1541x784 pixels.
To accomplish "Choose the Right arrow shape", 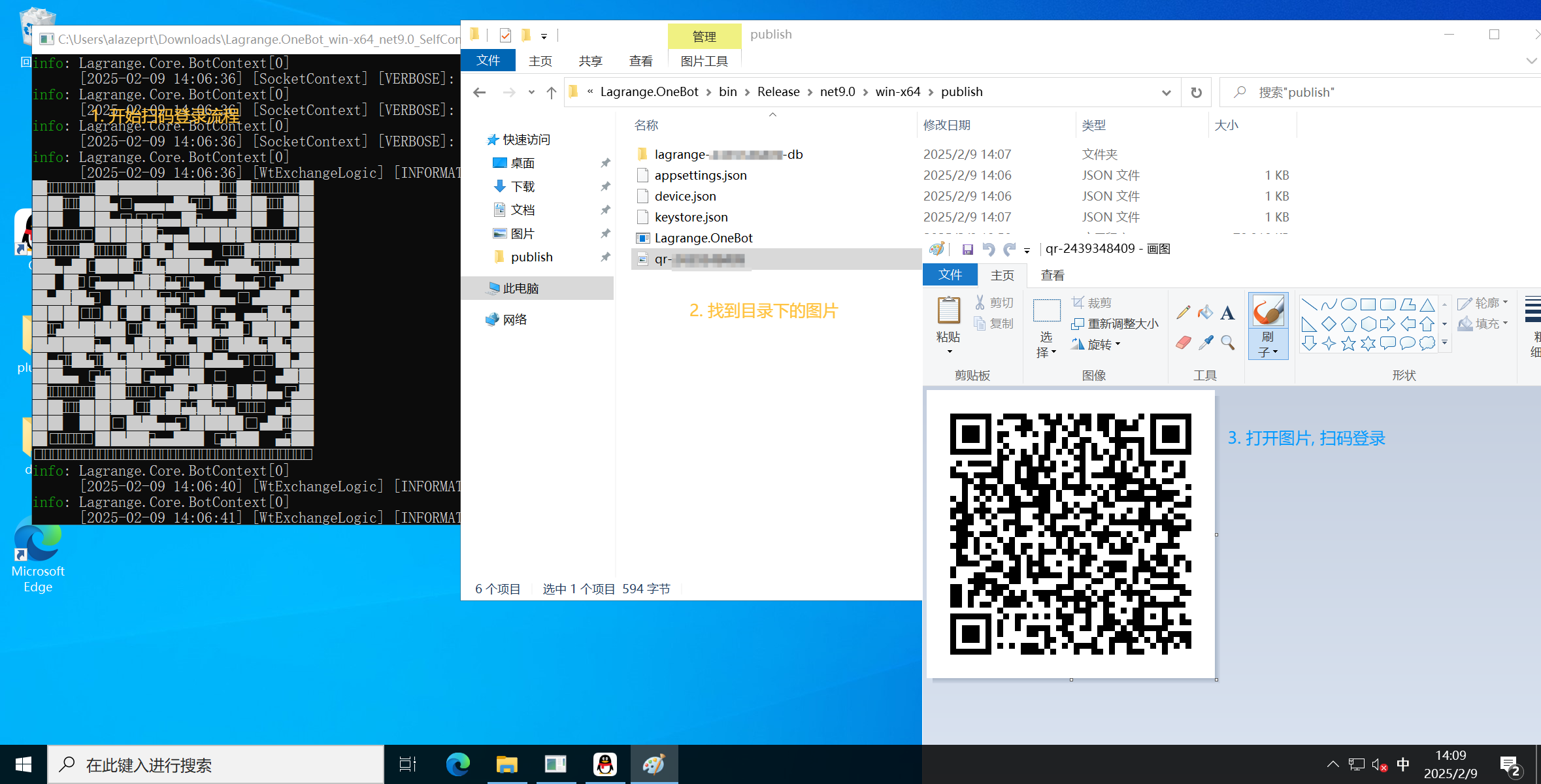I will pos(1387,324).
